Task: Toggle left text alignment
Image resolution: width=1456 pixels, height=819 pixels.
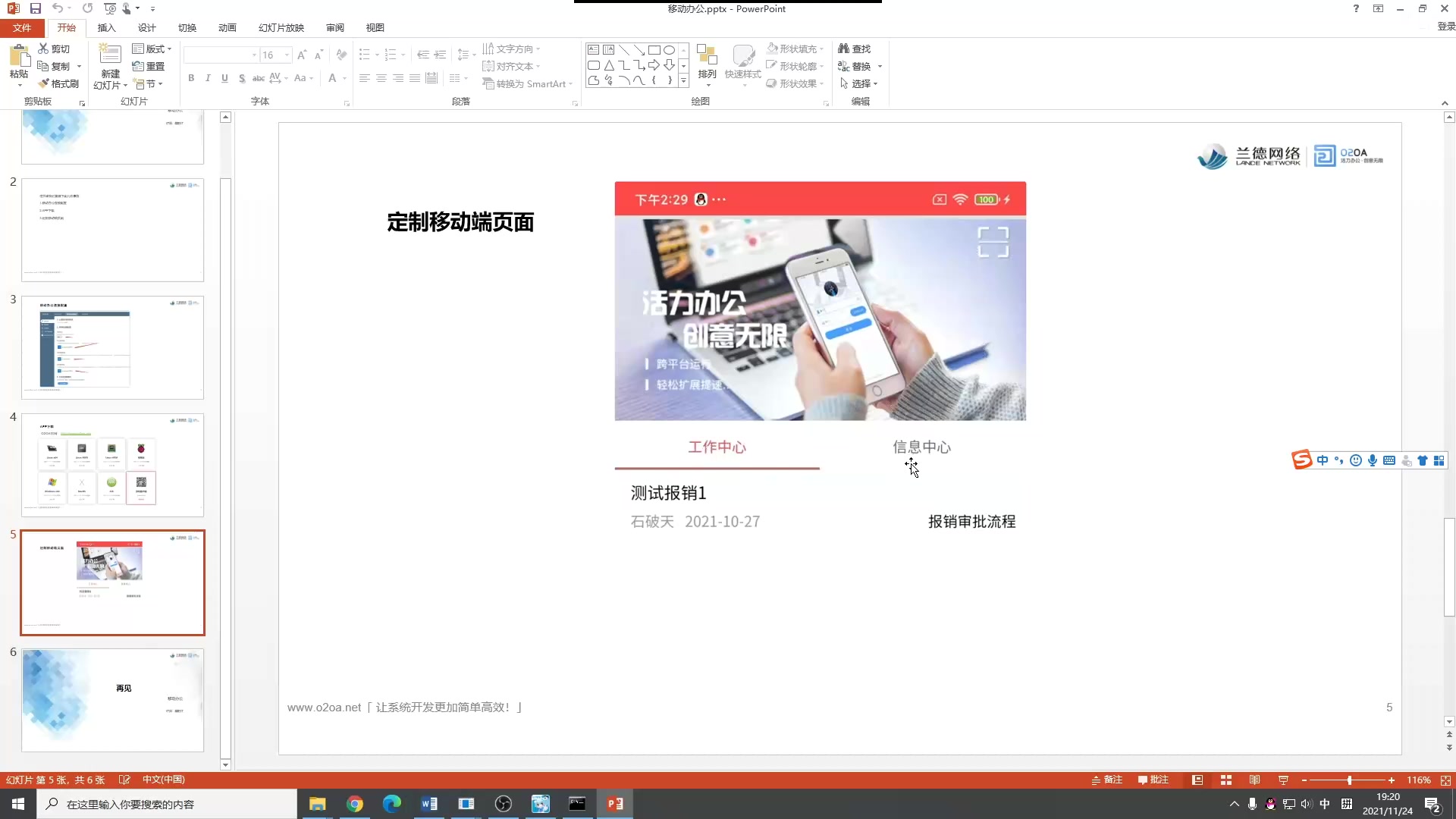Action: [x=365, y=78]
